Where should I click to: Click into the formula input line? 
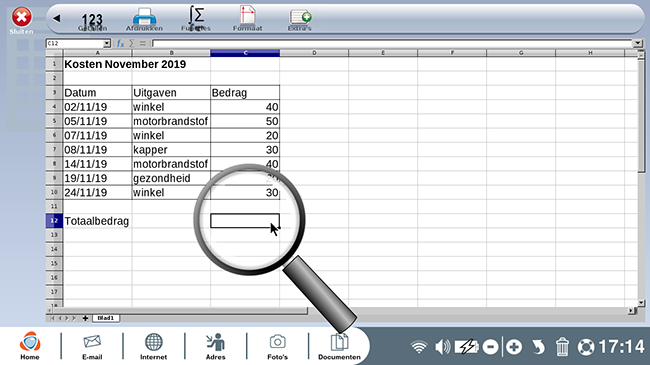[x=392, y=43]
